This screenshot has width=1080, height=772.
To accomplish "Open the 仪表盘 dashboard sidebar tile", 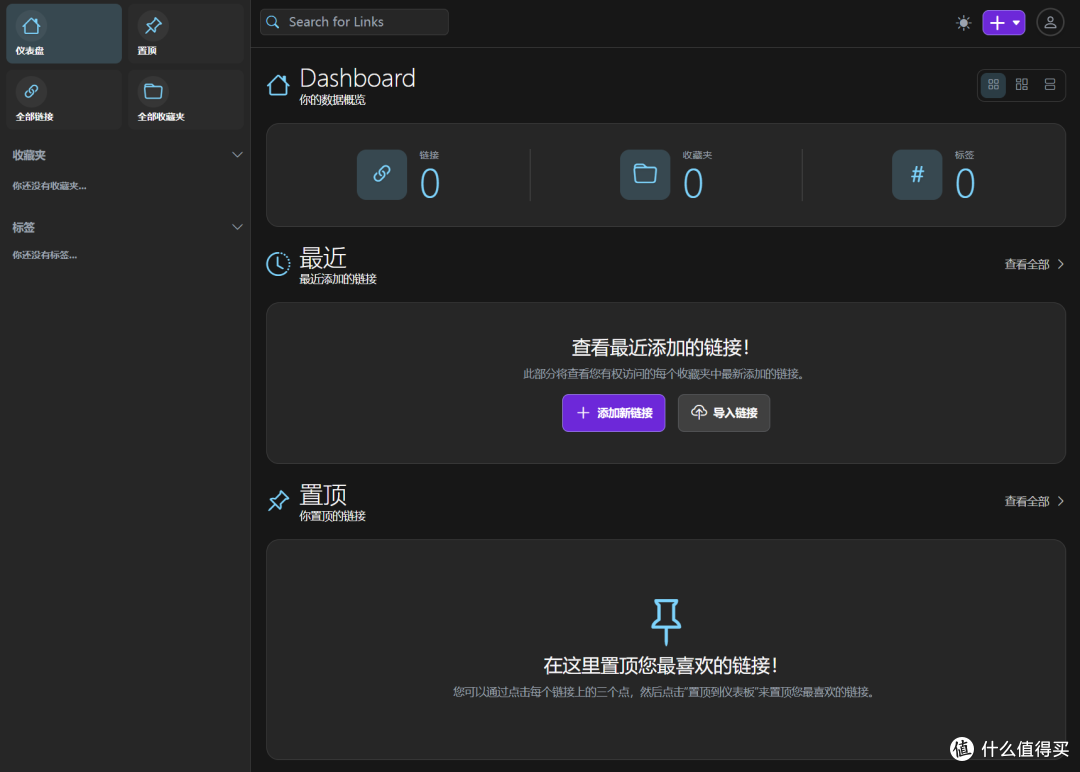I will (64, 34).
